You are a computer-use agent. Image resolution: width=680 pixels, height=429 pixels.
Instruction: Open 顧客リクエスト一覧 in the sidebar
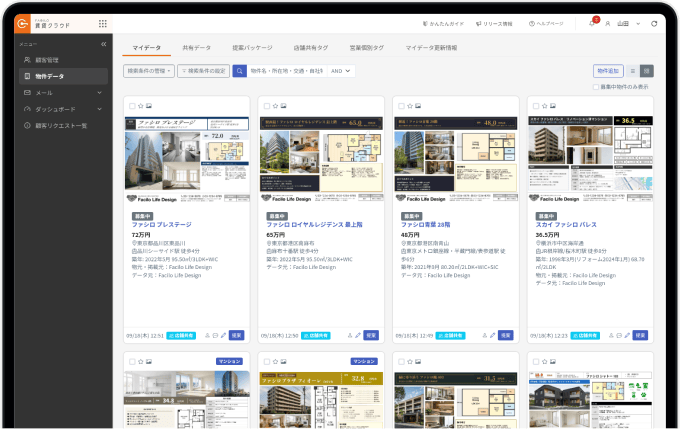click(x=63, y=126)
